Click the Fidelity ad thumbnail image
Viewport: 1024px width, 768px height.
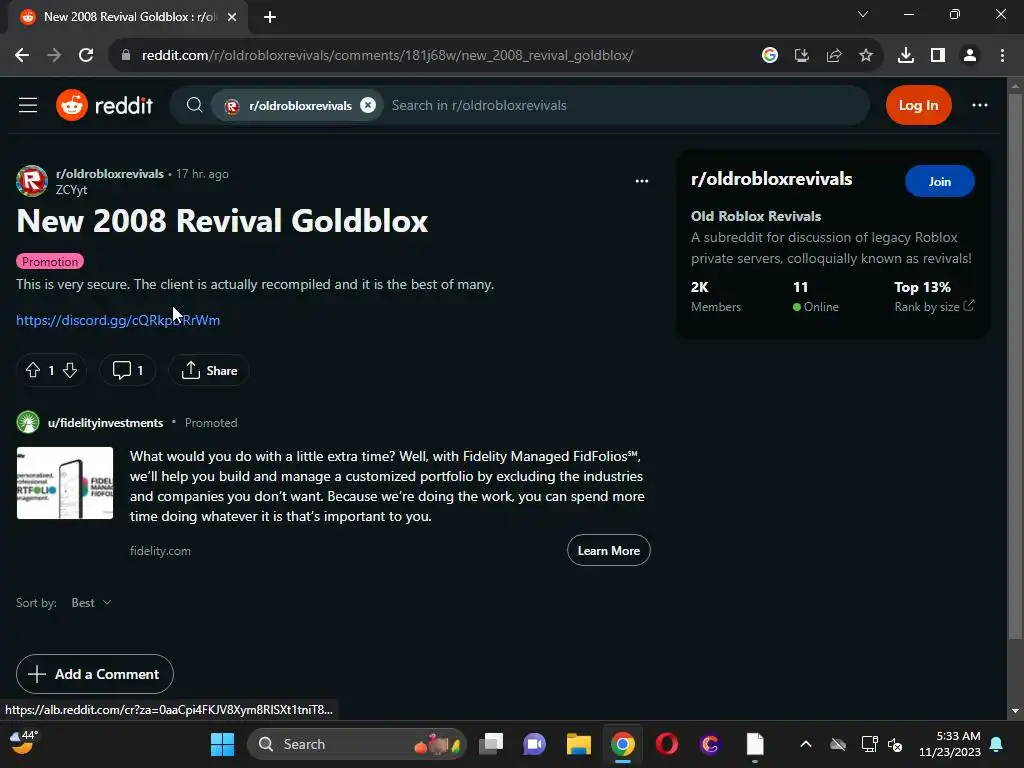[x=65, y=483]
